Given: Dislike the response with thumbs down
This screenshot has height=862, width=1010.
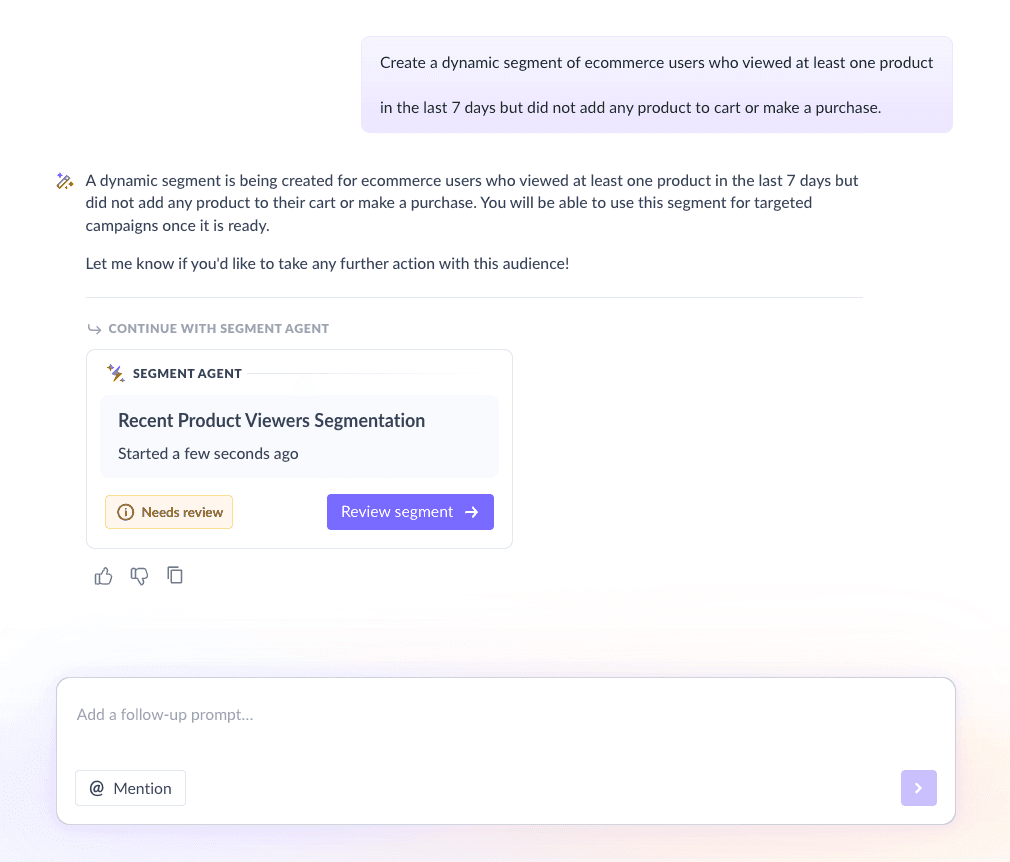Looking at the screenshot, I should click(x=139, y=576).
